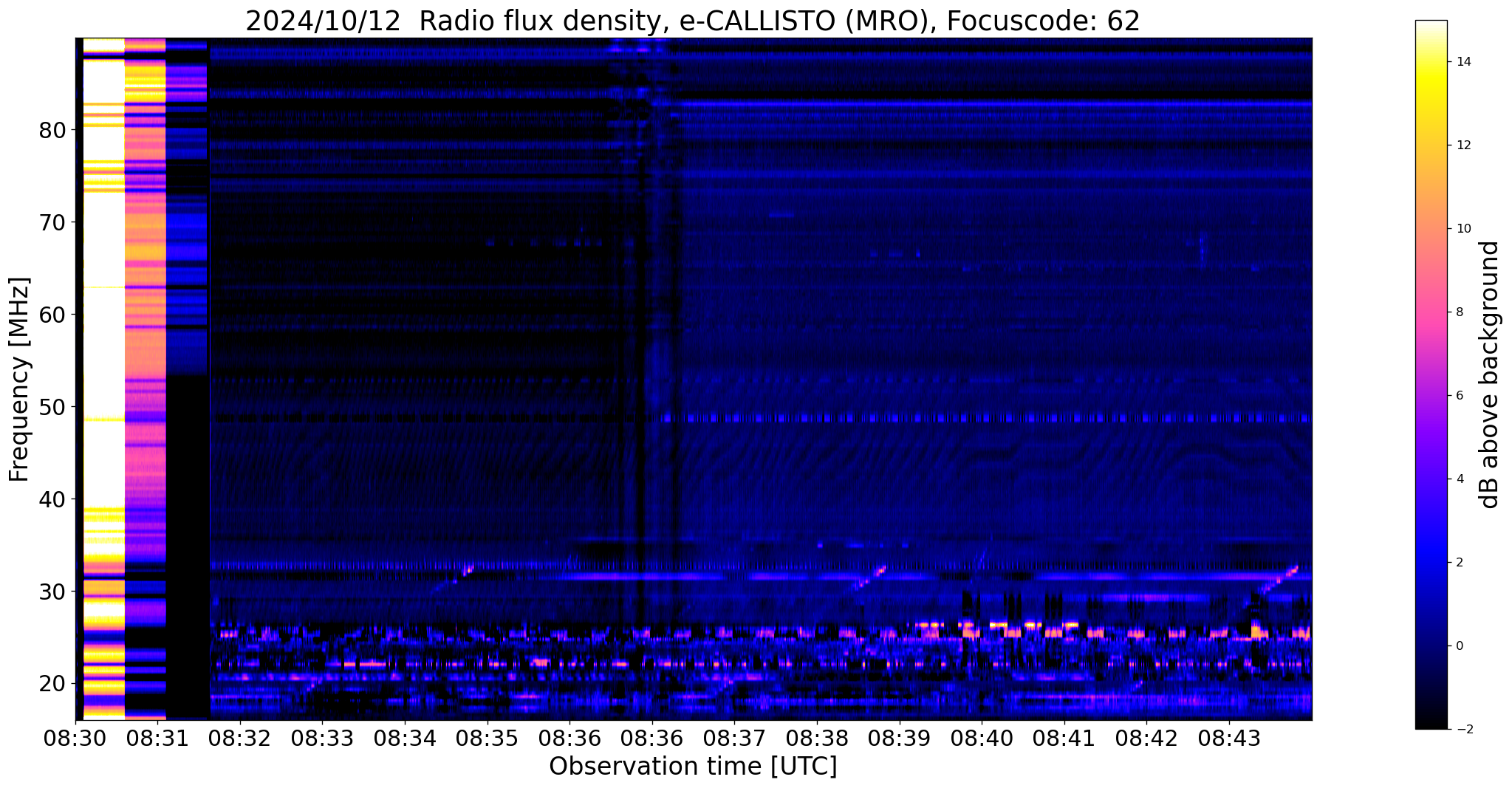Click the colorbar tick label 4

point(1460,479)
